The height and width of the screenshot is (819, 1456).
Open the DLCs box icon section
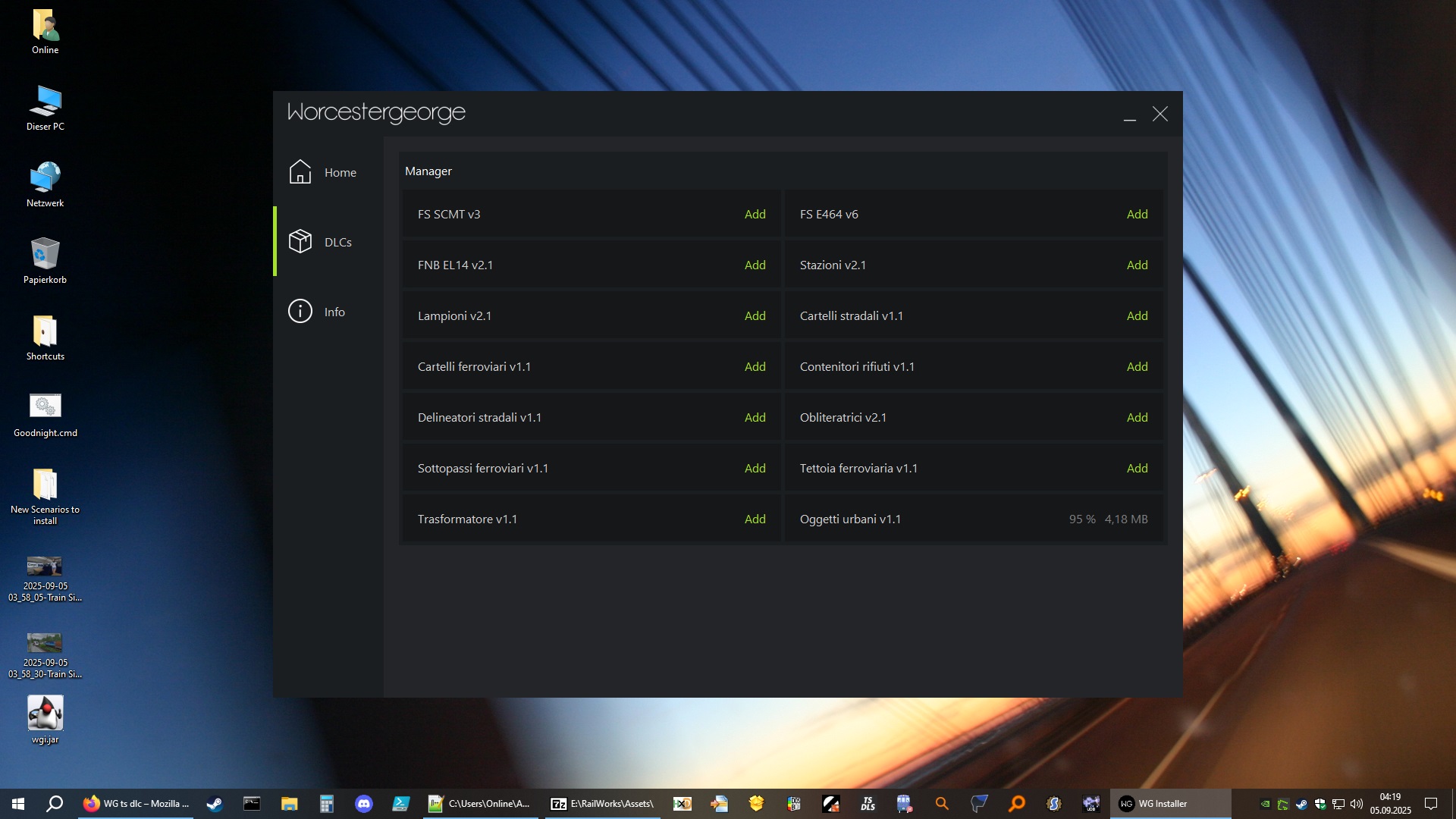point(300,242)
